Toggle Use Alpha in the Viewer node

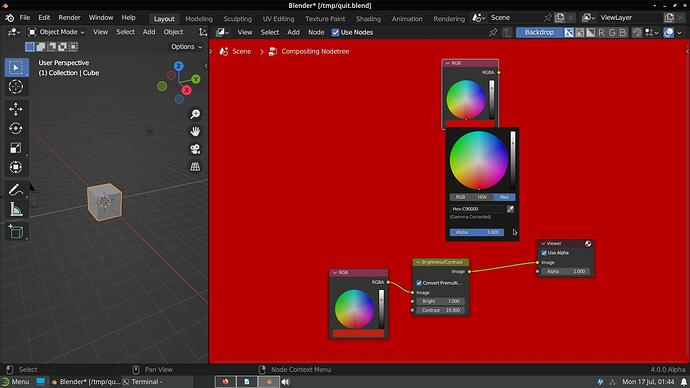[x=544, y=253]
